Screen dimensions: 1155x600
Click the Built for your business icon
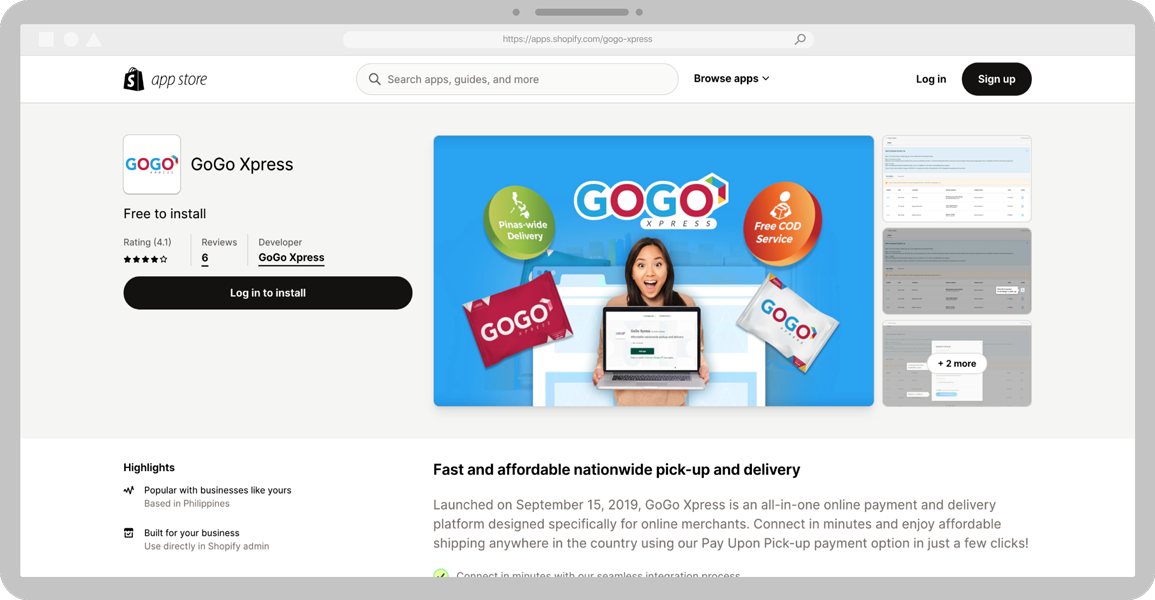coord(129,533)
